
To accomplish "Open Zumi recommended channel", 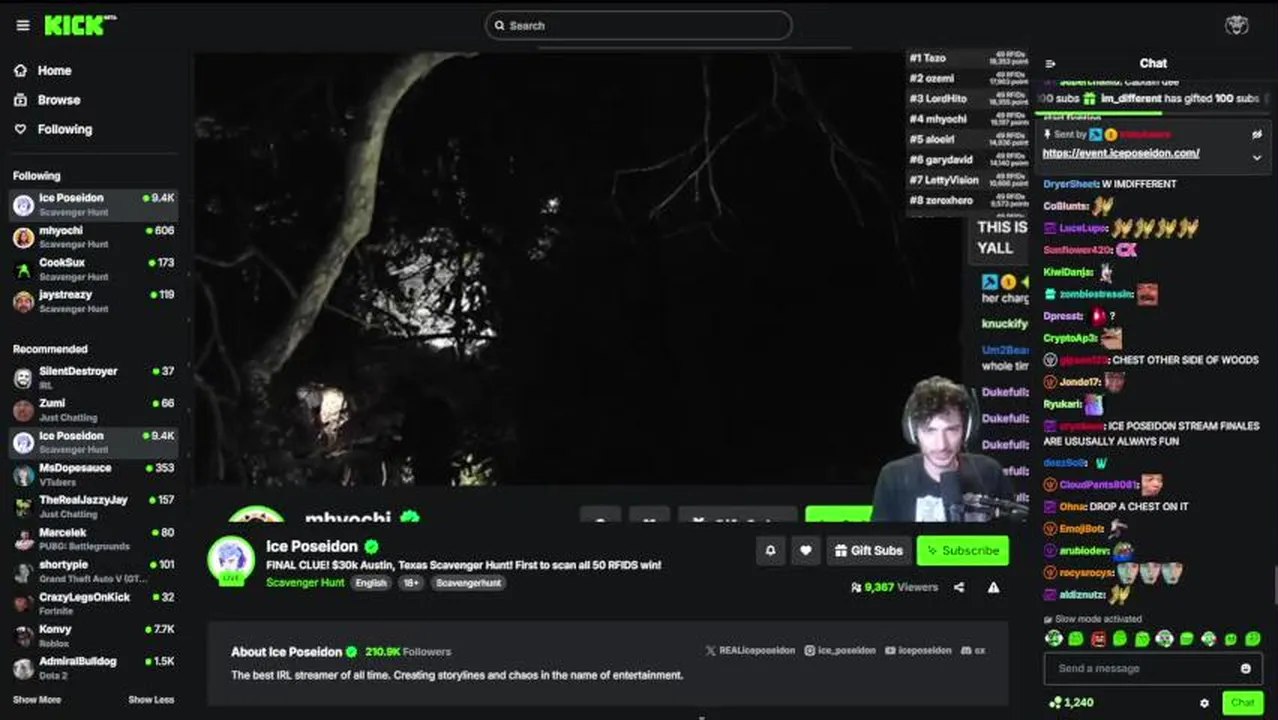I will pyautogui.click(x=93, y=410).
